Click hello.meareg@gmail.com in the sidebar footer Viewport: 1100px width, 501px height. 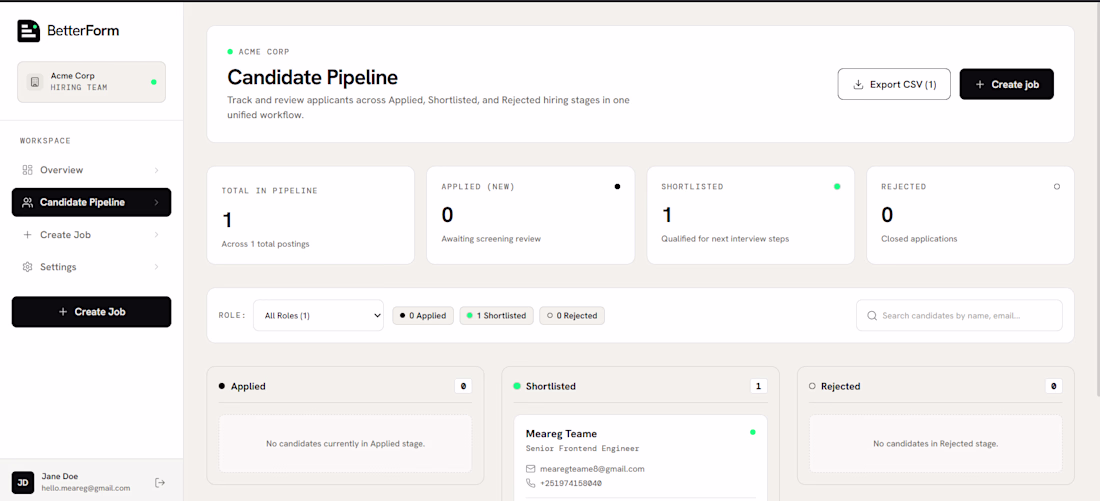[x=86, y=488]
